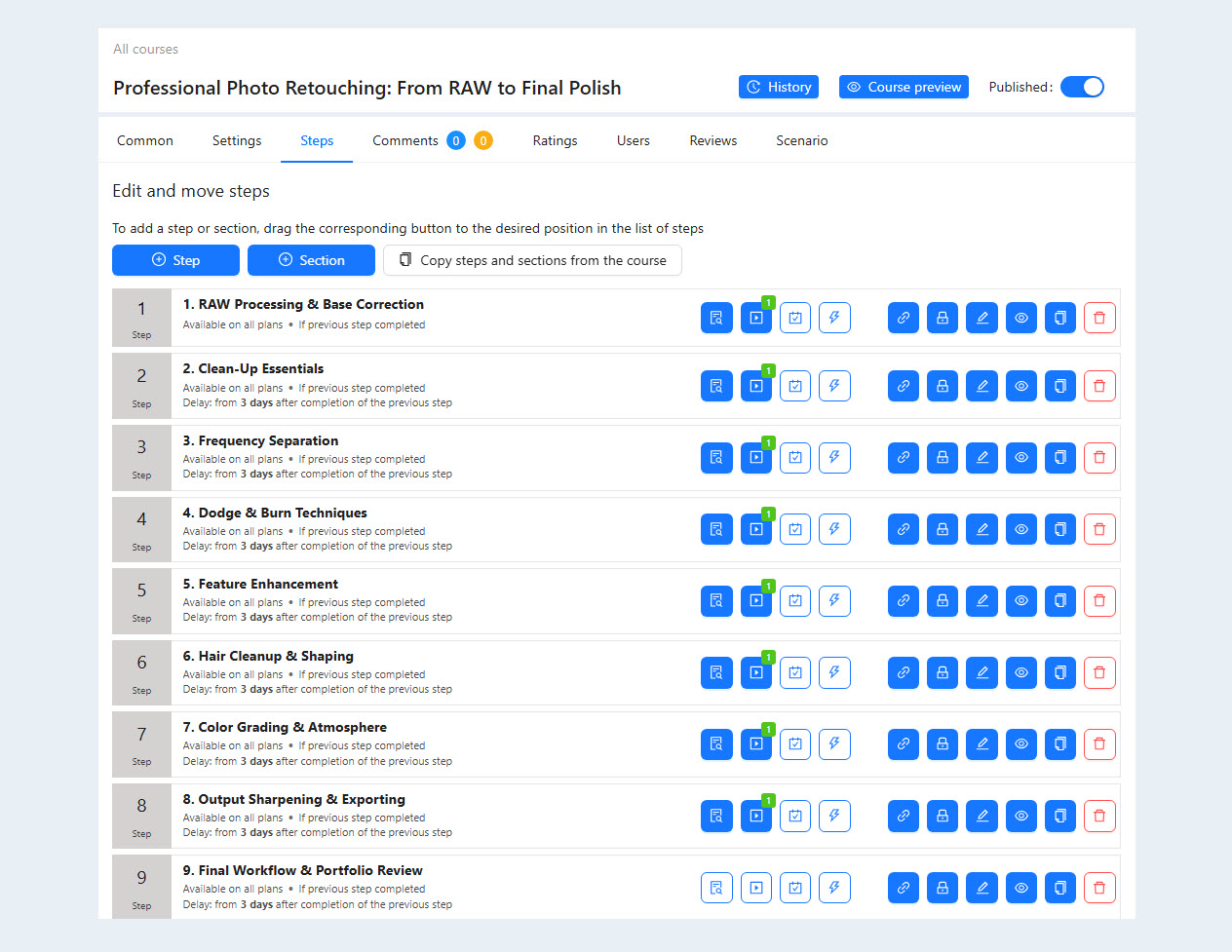Toggle visibility eye on Final Workflow step
Screen dimensions: 1232x952
pyautogui.click(x=1021, y=888)
